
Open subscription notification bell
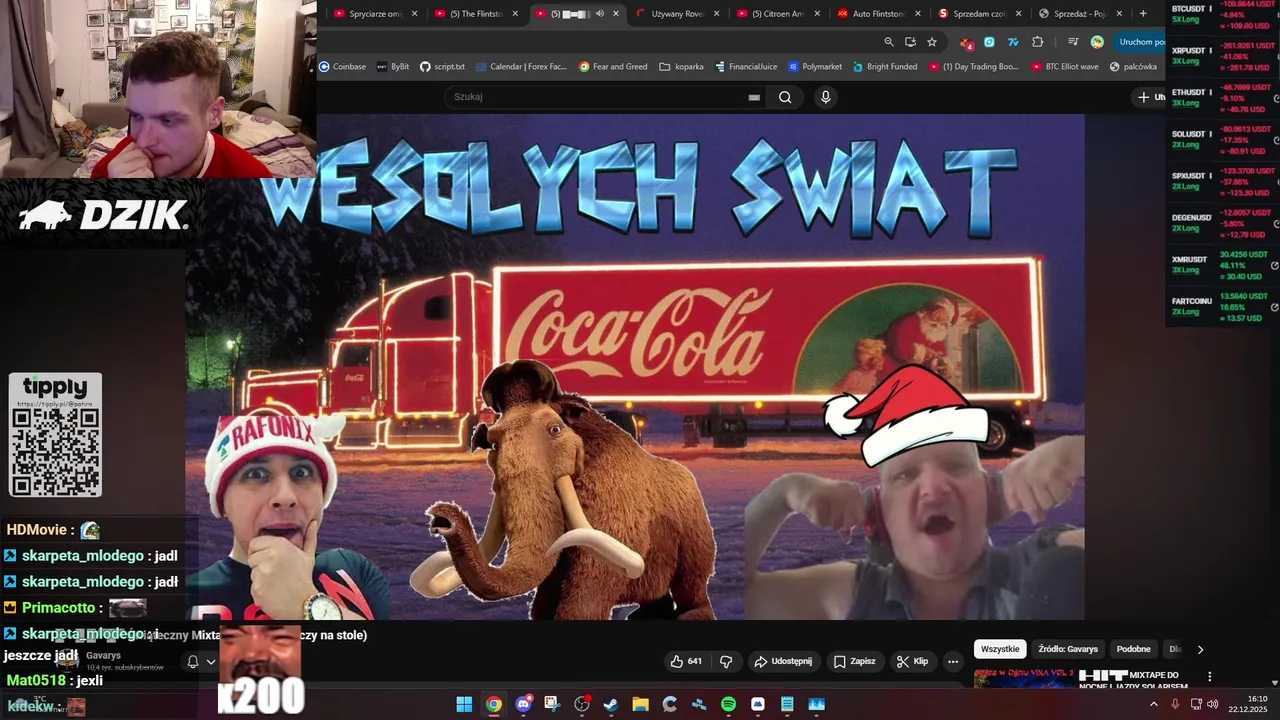[193, 661]
